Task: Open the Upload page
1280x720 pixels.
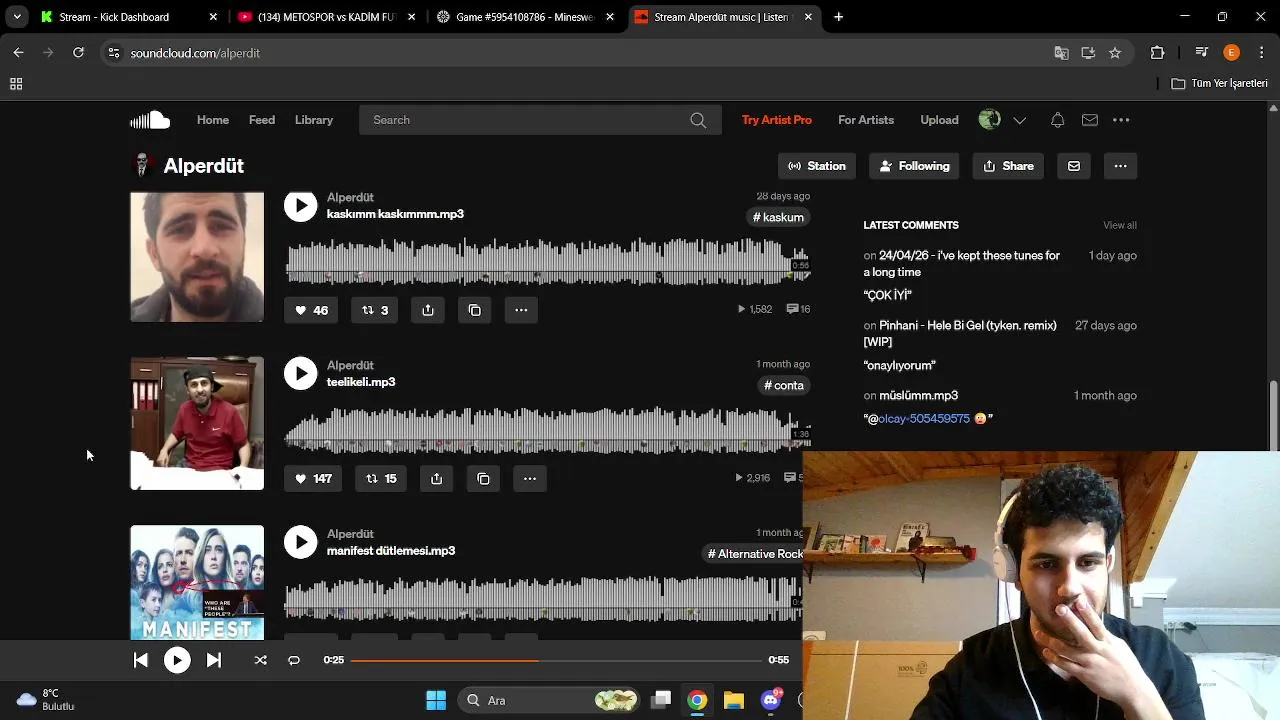Action: click(x=939, y=120)
